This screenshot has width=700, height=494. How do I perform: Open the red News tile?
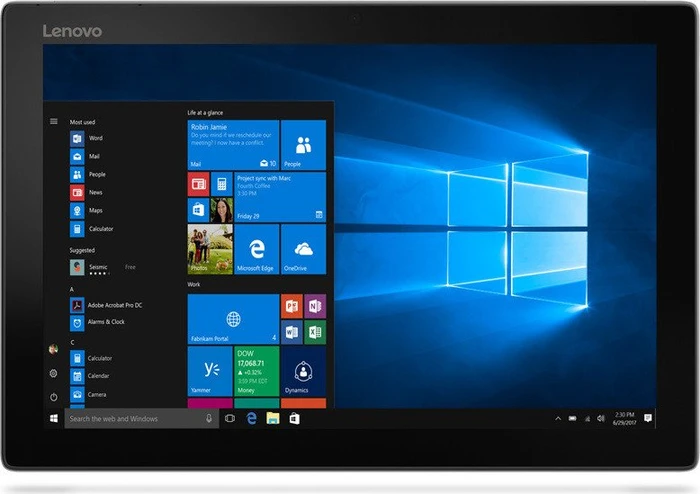coord(198,184)
